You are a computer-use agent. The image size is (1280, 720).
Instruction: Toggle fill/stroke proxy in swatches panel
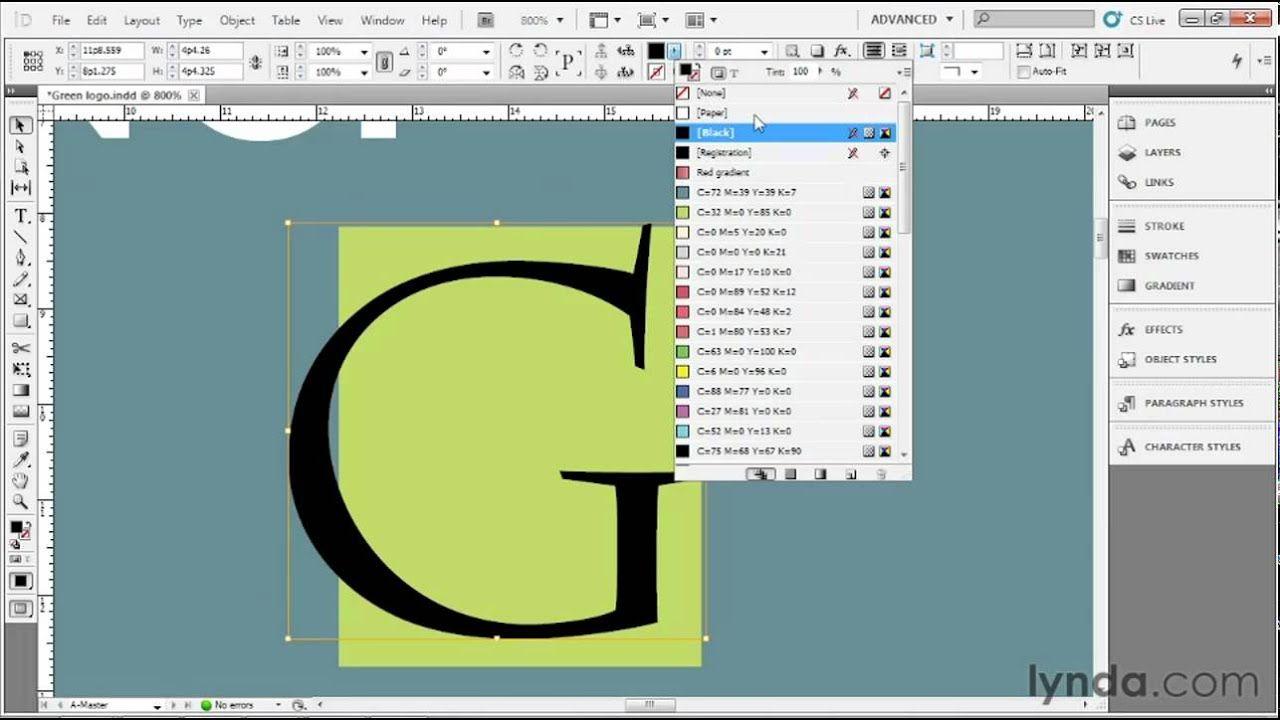[688, 72]
